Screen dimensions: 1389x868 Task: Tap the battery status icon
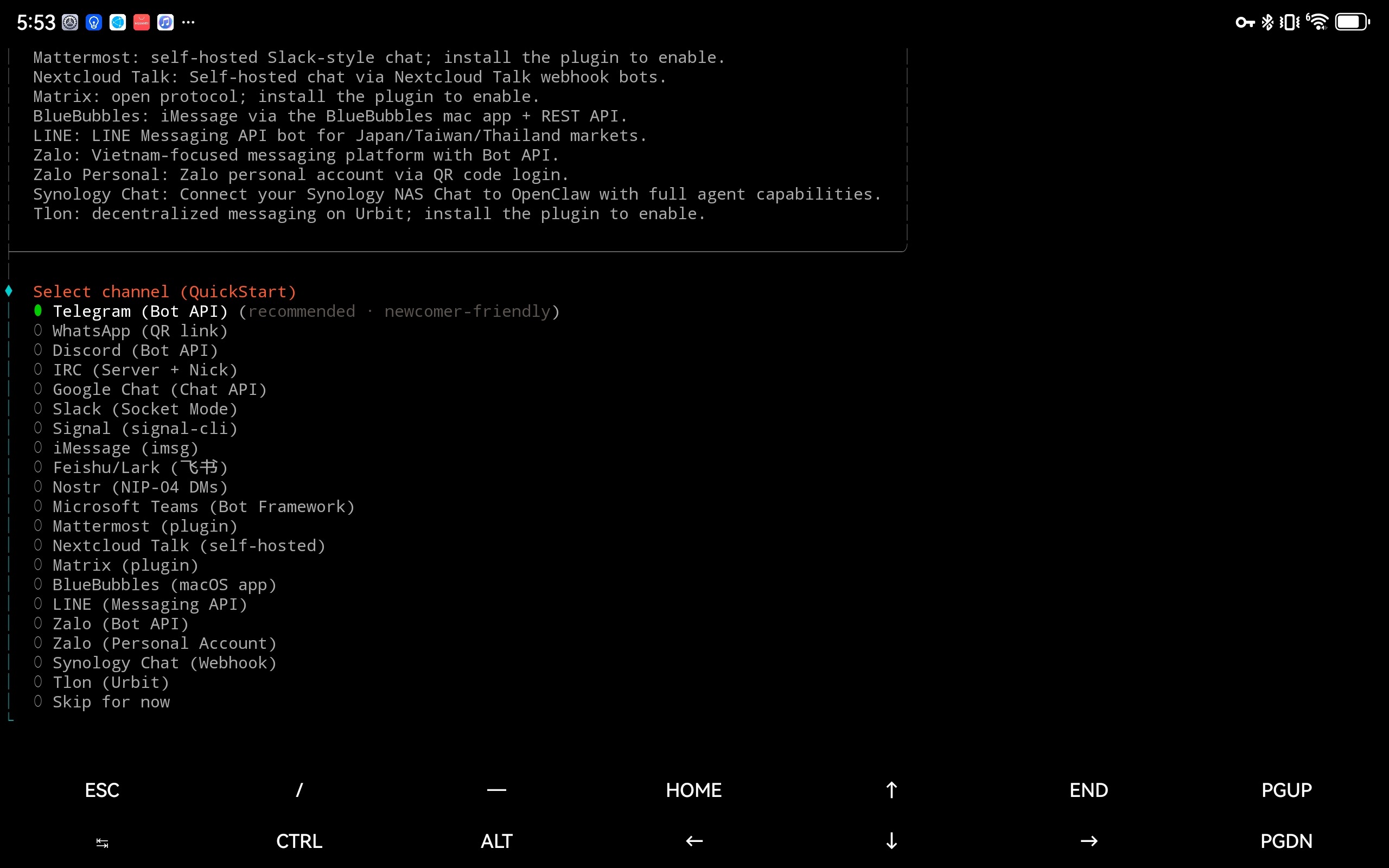1352,22
